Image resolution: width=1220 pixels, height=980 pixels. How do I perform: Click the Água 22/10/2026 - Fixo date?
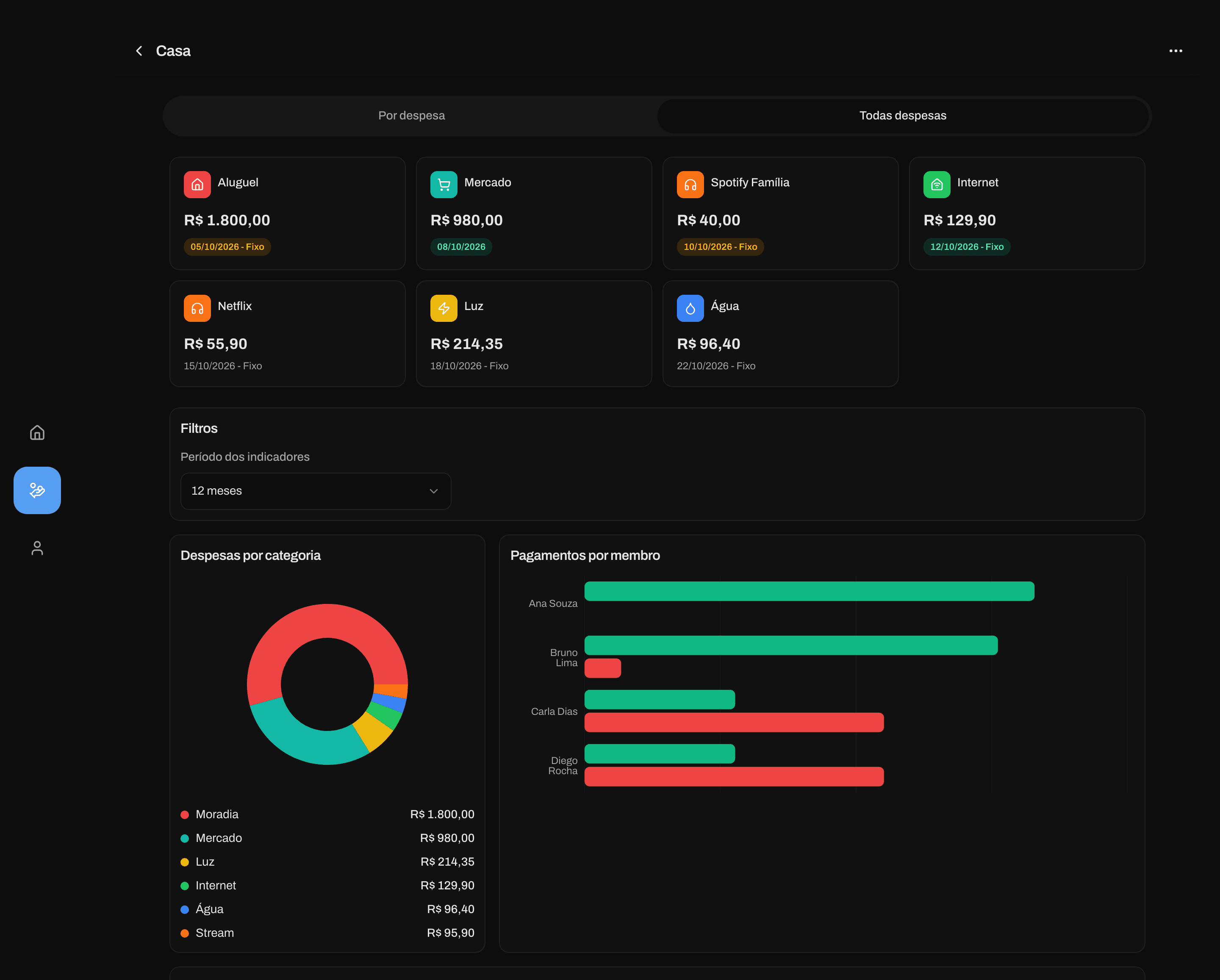click(716, 366)
